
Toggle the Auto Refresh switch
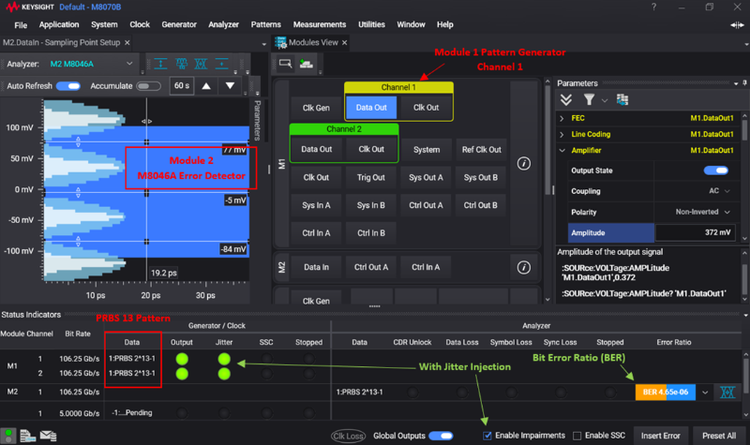point(68,86)
